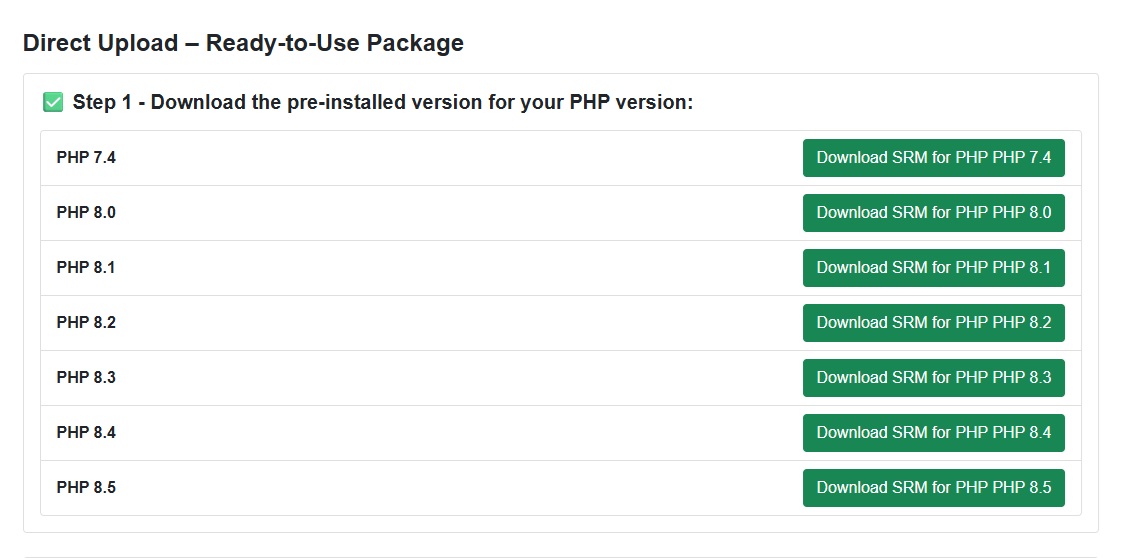Download SRM for PHP 8.0

coord(933,213)
